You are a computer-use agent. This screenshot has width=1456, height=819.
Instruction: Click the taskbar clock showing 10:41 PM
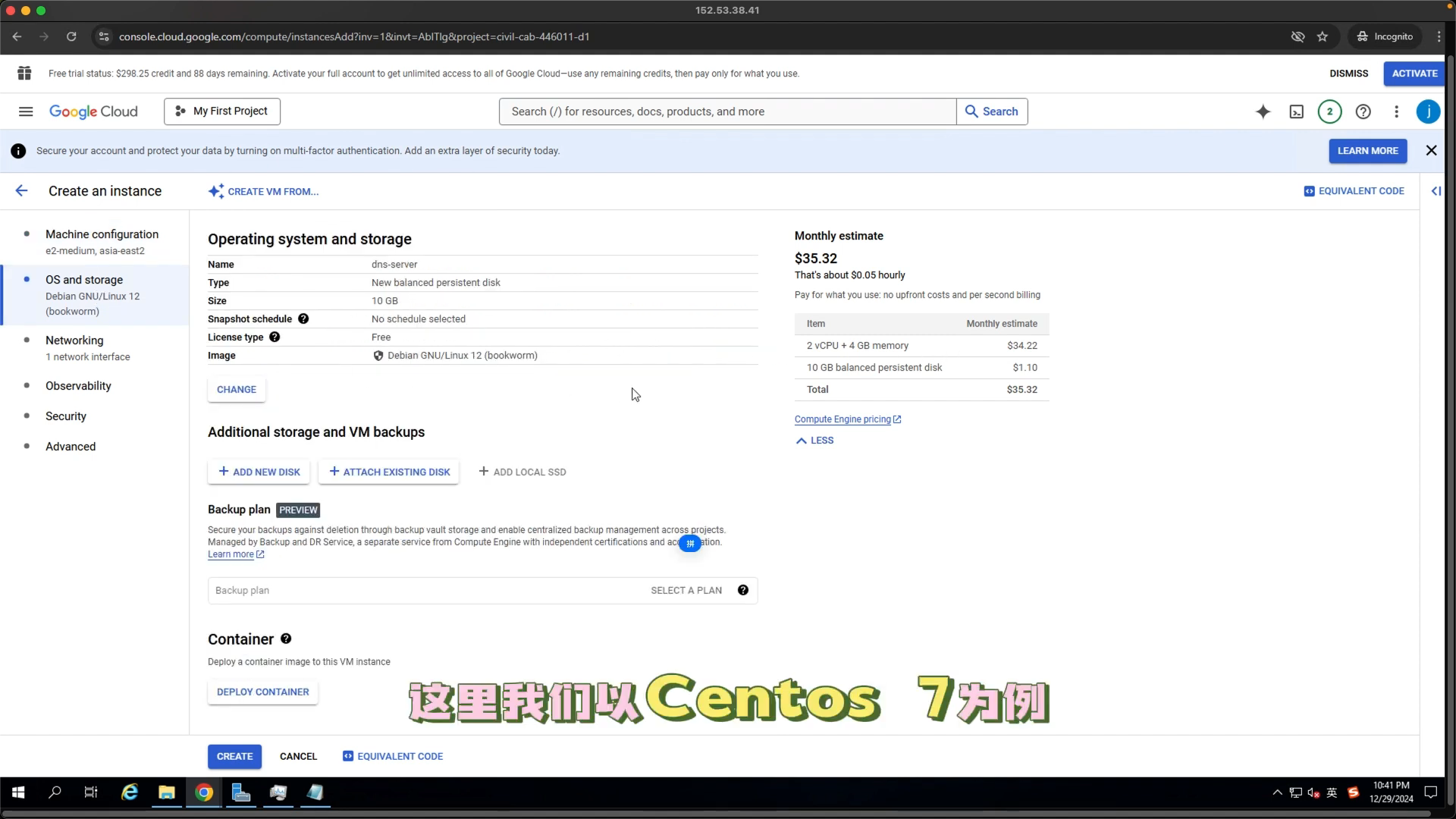1391,792
